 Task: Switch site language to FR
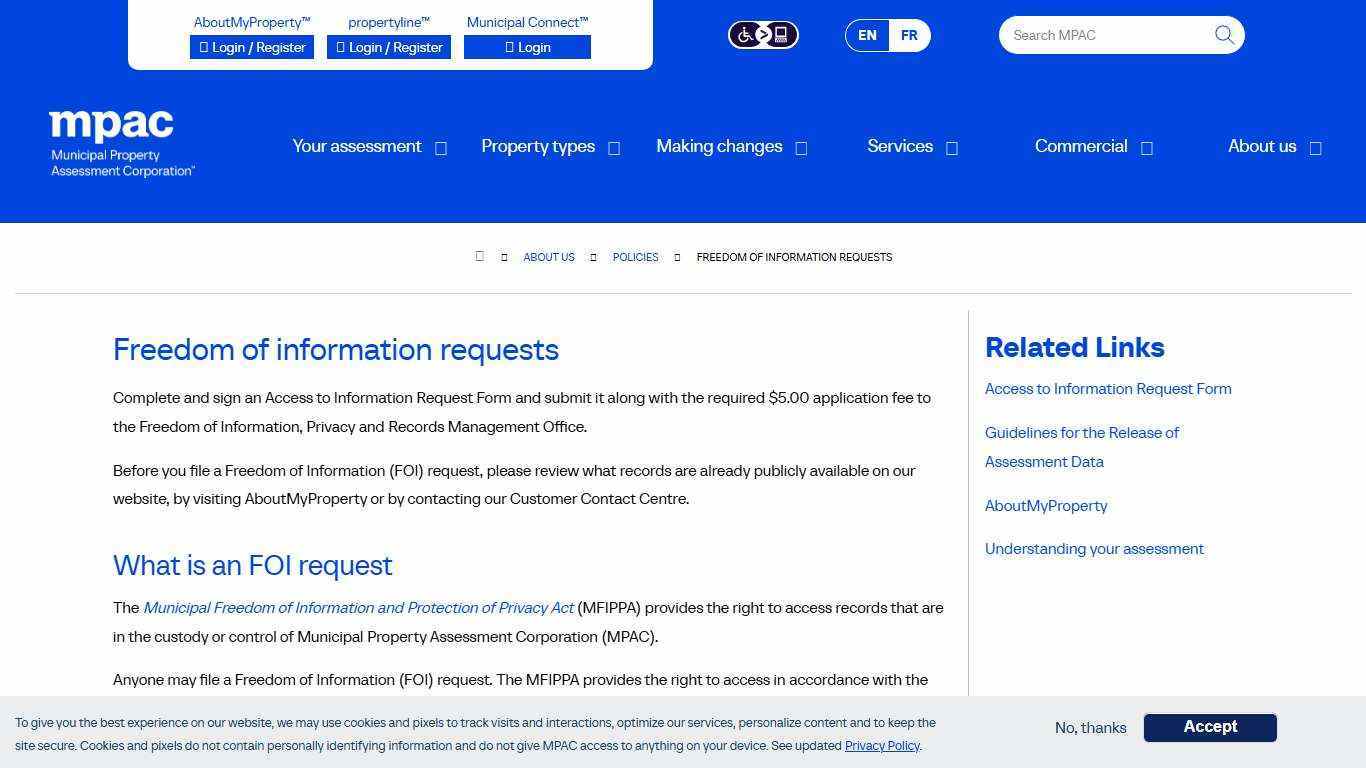tap(909, 35)
